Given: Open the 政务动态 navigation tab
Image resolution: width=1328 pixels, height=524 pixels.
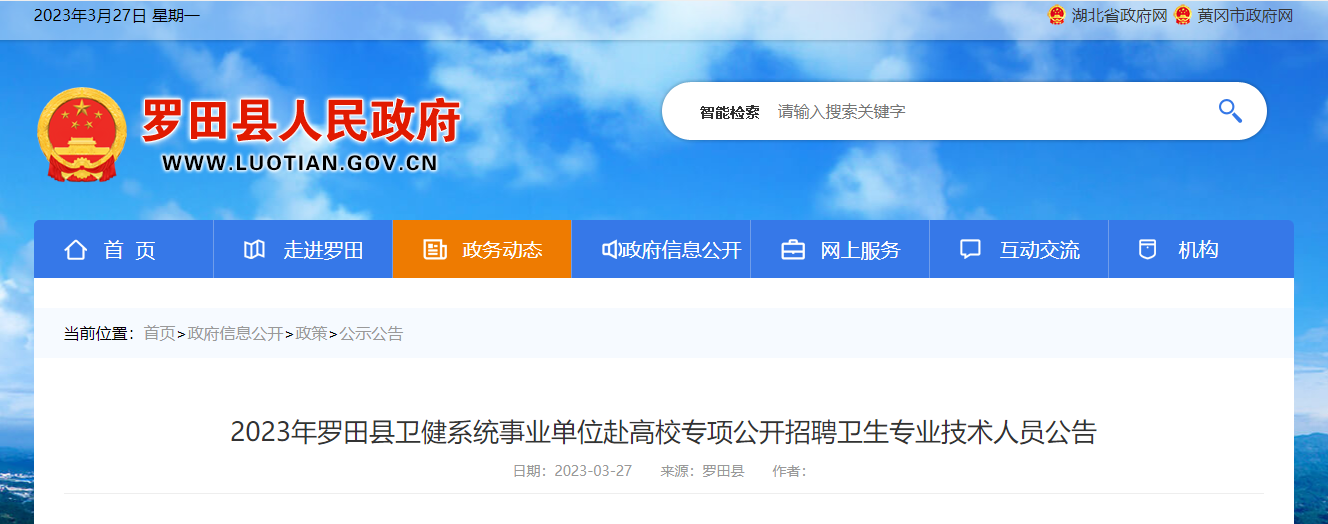Looking at the screenshot, I should point(482,249).
